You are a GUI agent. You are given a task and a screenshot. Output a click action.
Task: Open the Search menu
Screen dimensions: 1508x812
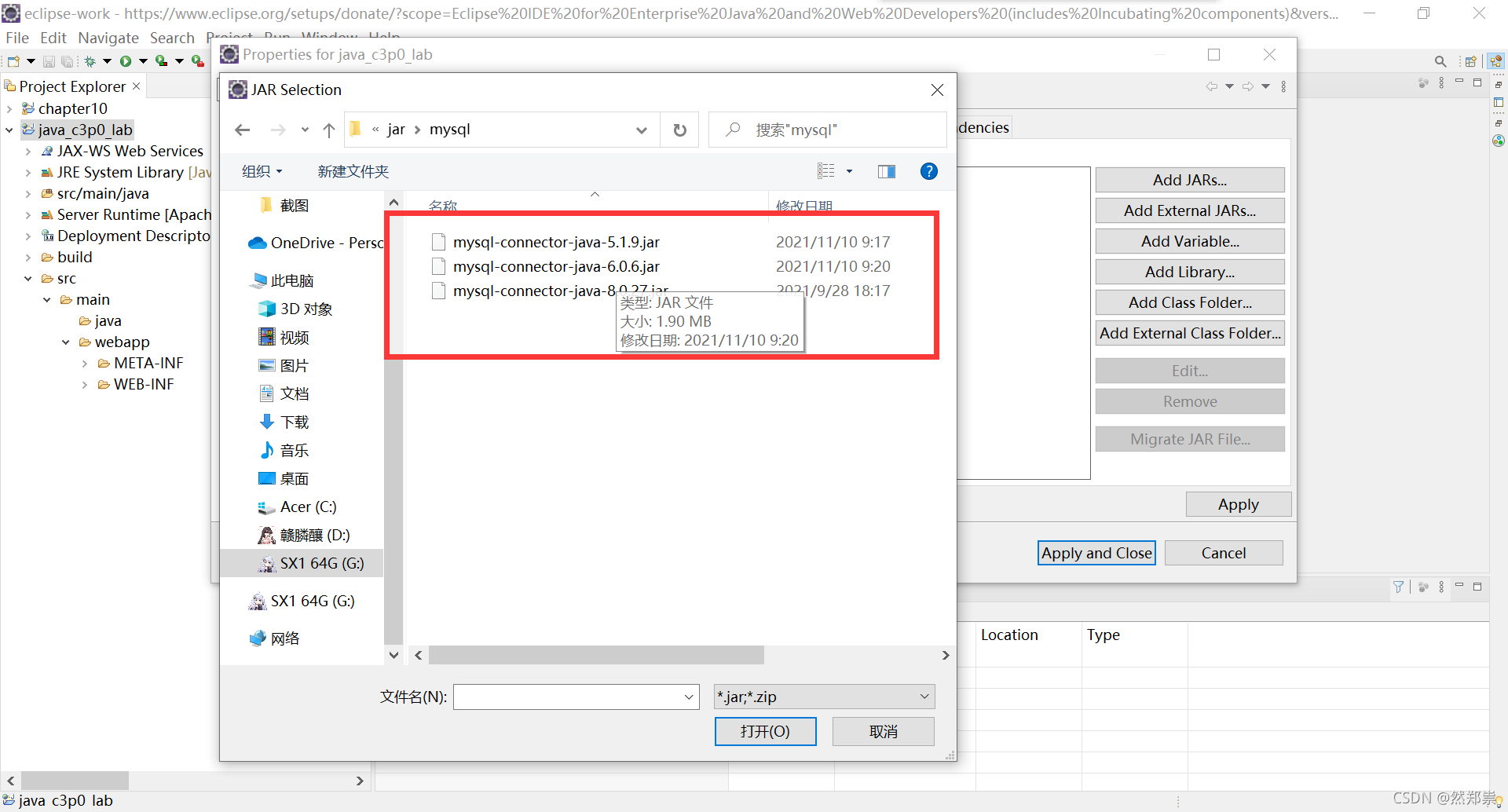click(172, 38)
